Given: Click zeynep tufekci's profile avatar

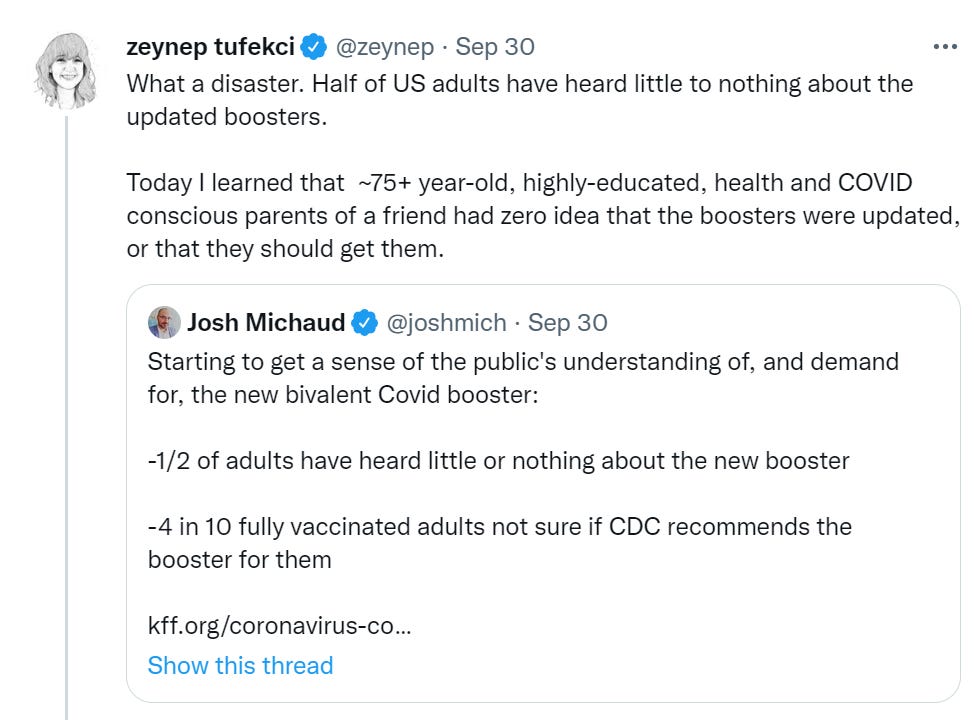Looking at the screenshot, I should coord(67,68).
